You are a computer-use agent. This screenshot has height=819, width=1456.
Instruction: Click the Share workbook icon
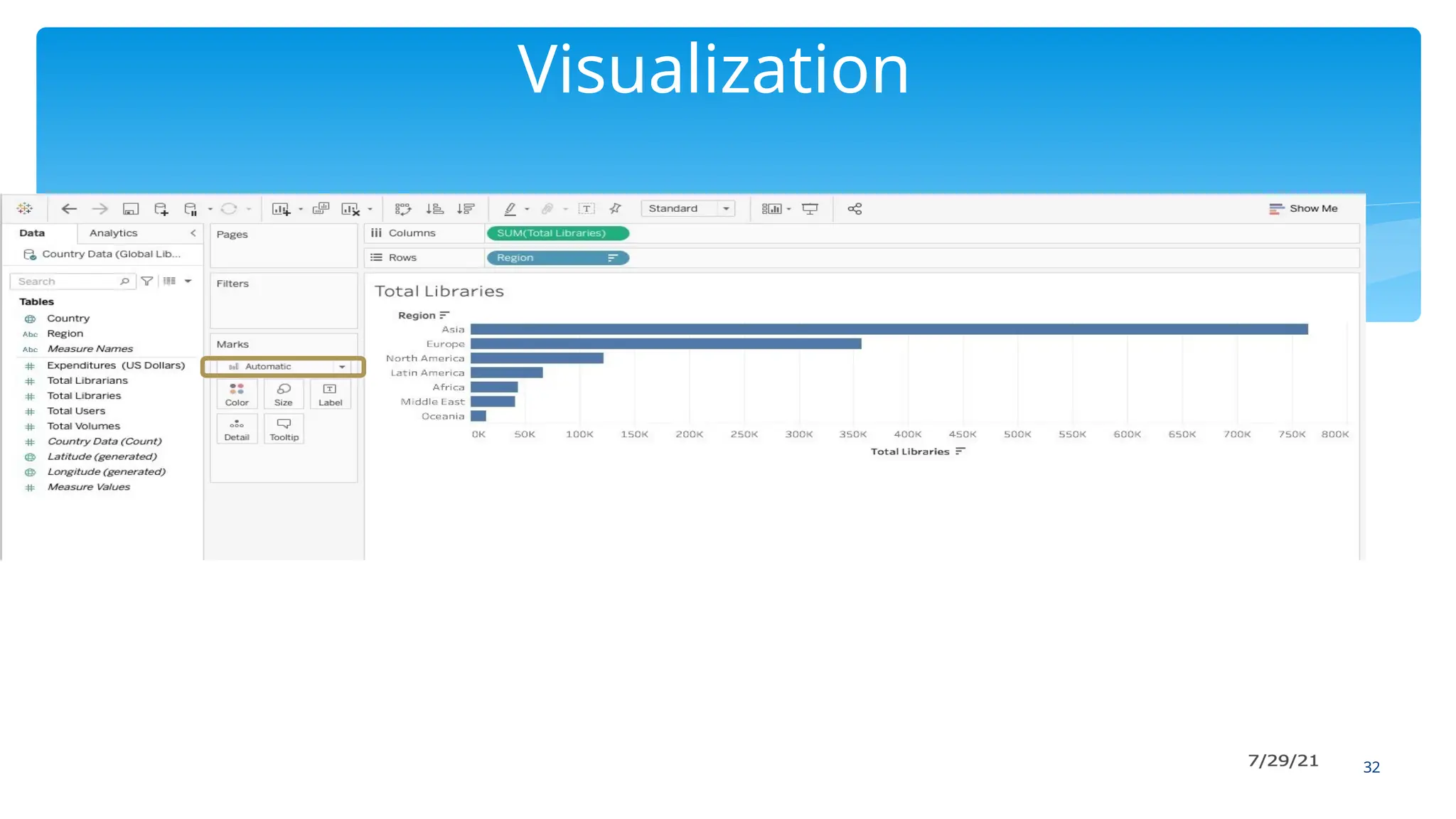coord(855,208)
